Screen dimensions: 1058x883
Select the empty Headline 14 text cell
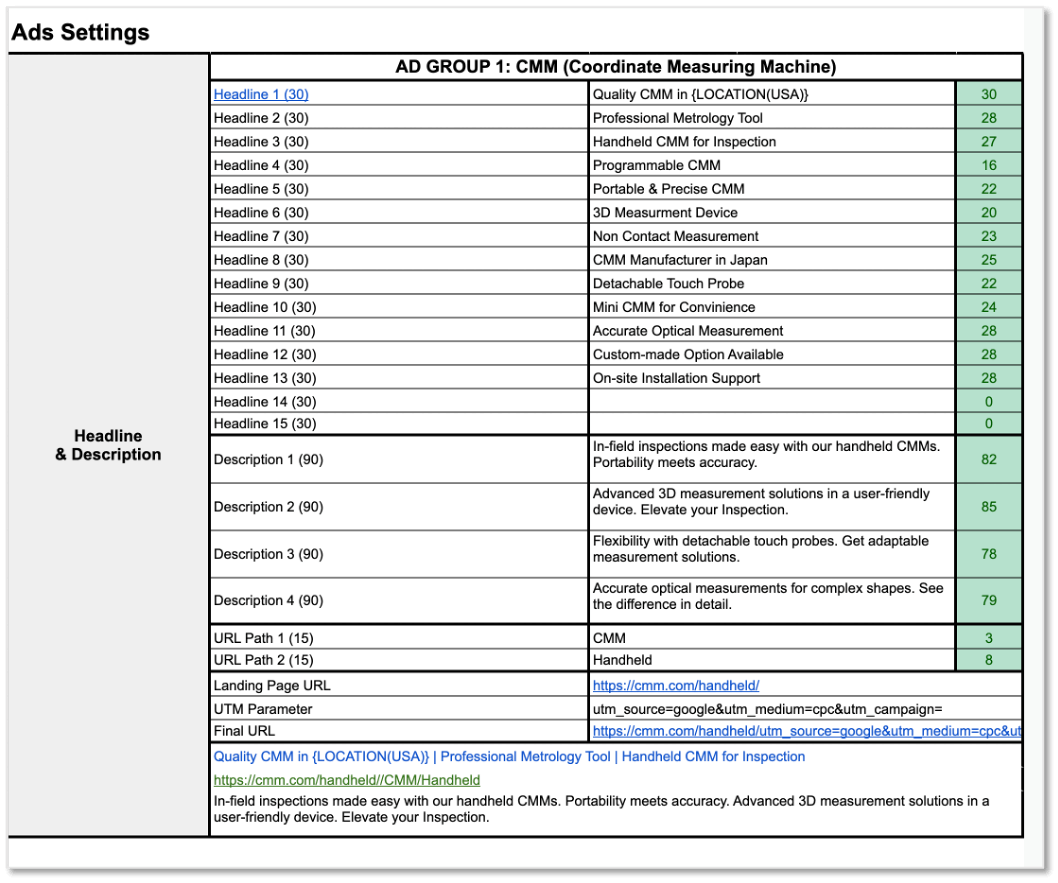click(x=771, y=401)
